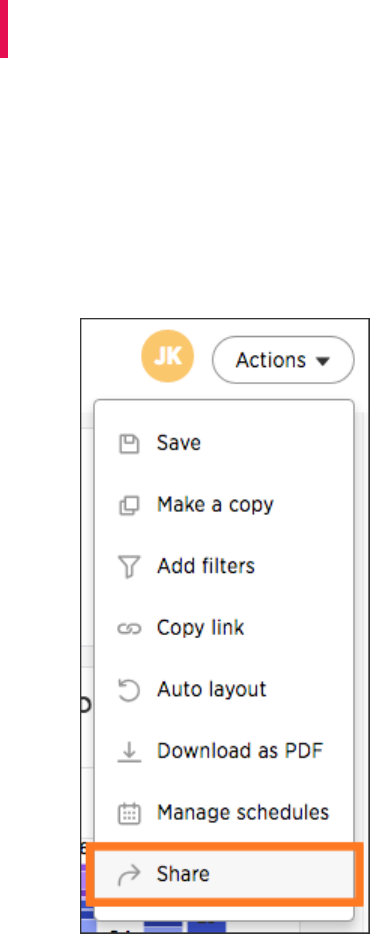The image size is (370, 934).
Task: Click the circular arrow Auto layout icon
Action: coord(129,690)
